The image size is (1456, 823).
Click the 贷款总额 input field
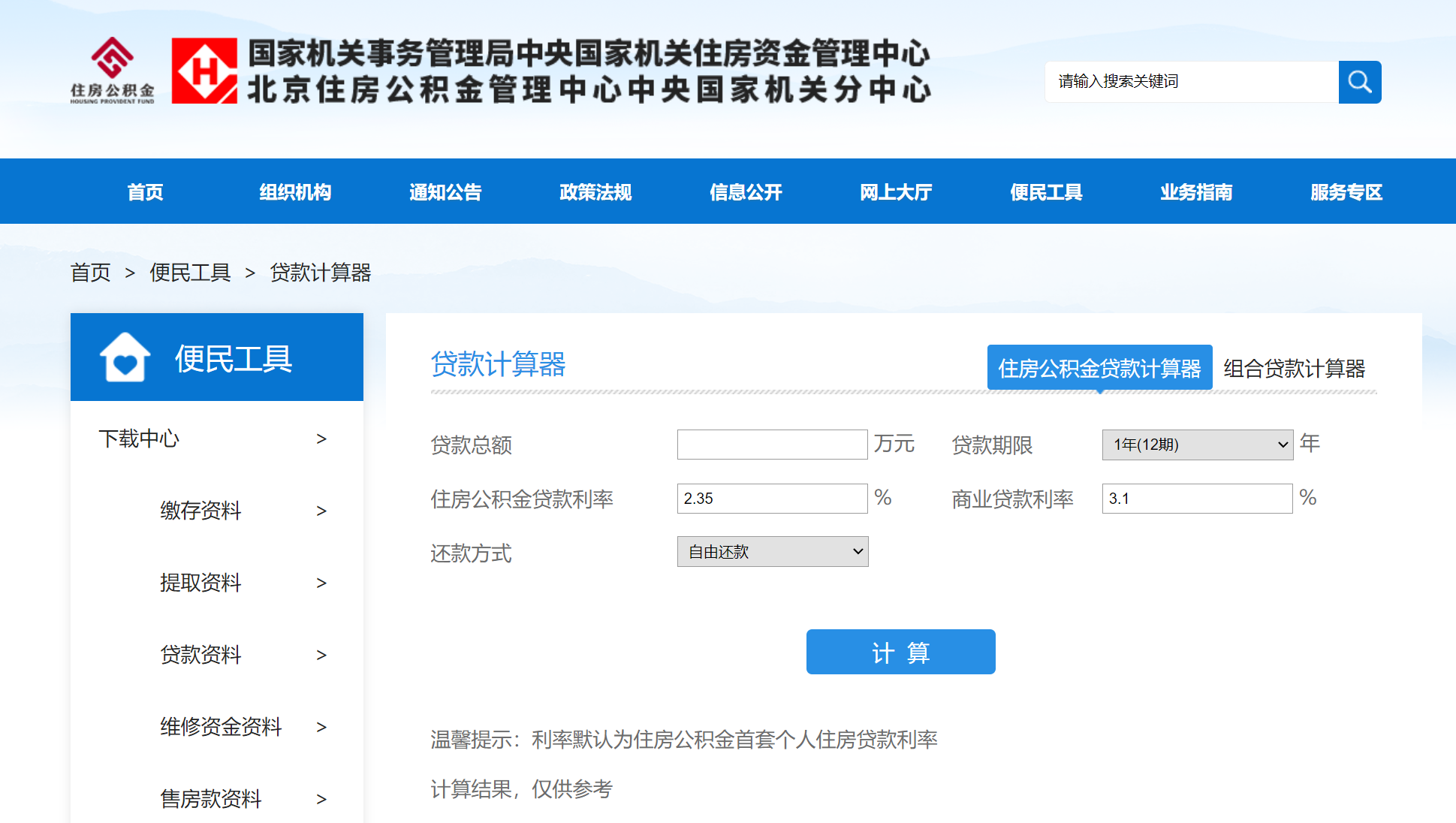772,444
